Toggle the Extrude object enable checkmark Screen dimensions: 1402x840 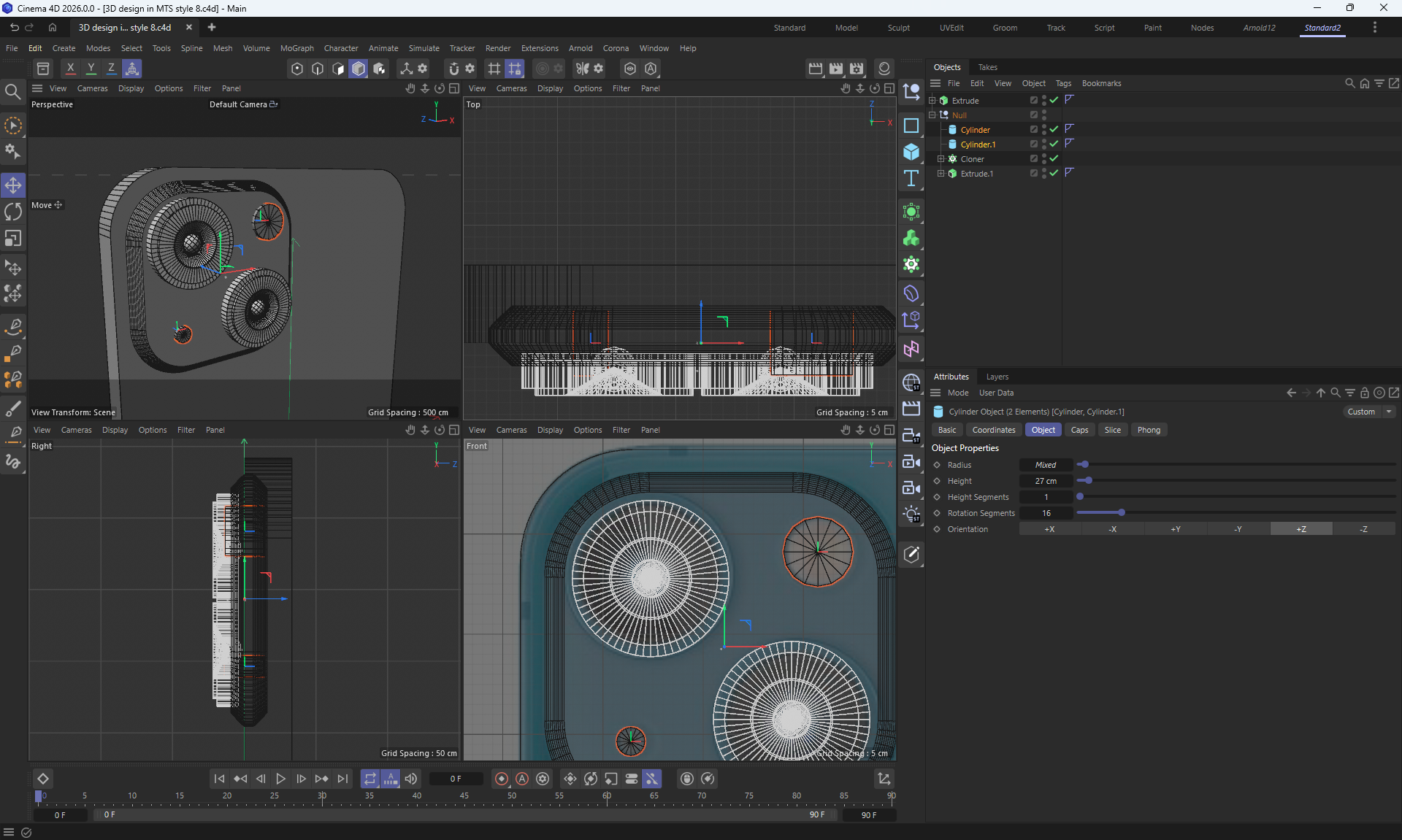(x=1054, y=100)
